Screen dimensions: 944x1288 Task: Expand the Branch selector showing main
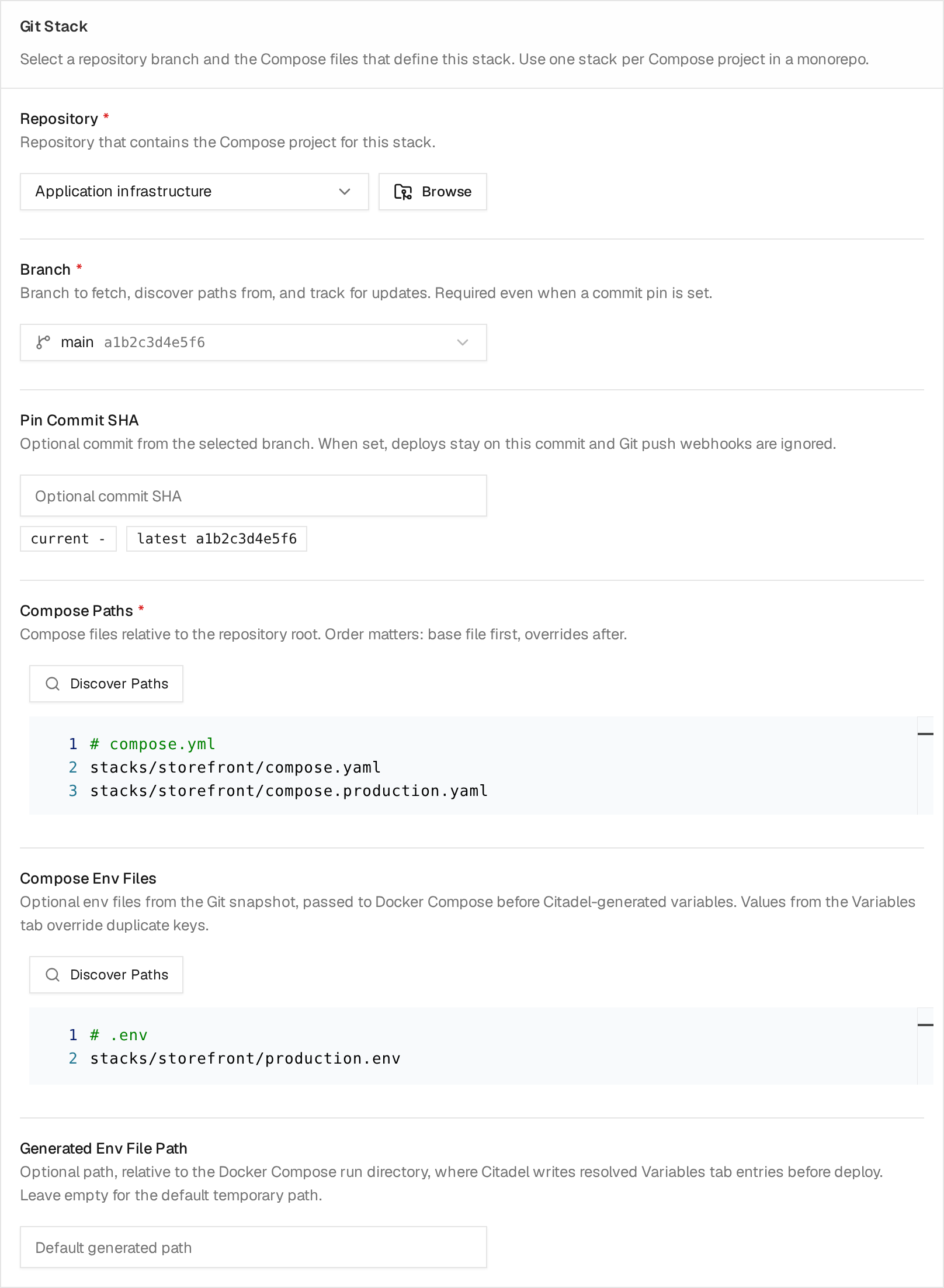253,342
